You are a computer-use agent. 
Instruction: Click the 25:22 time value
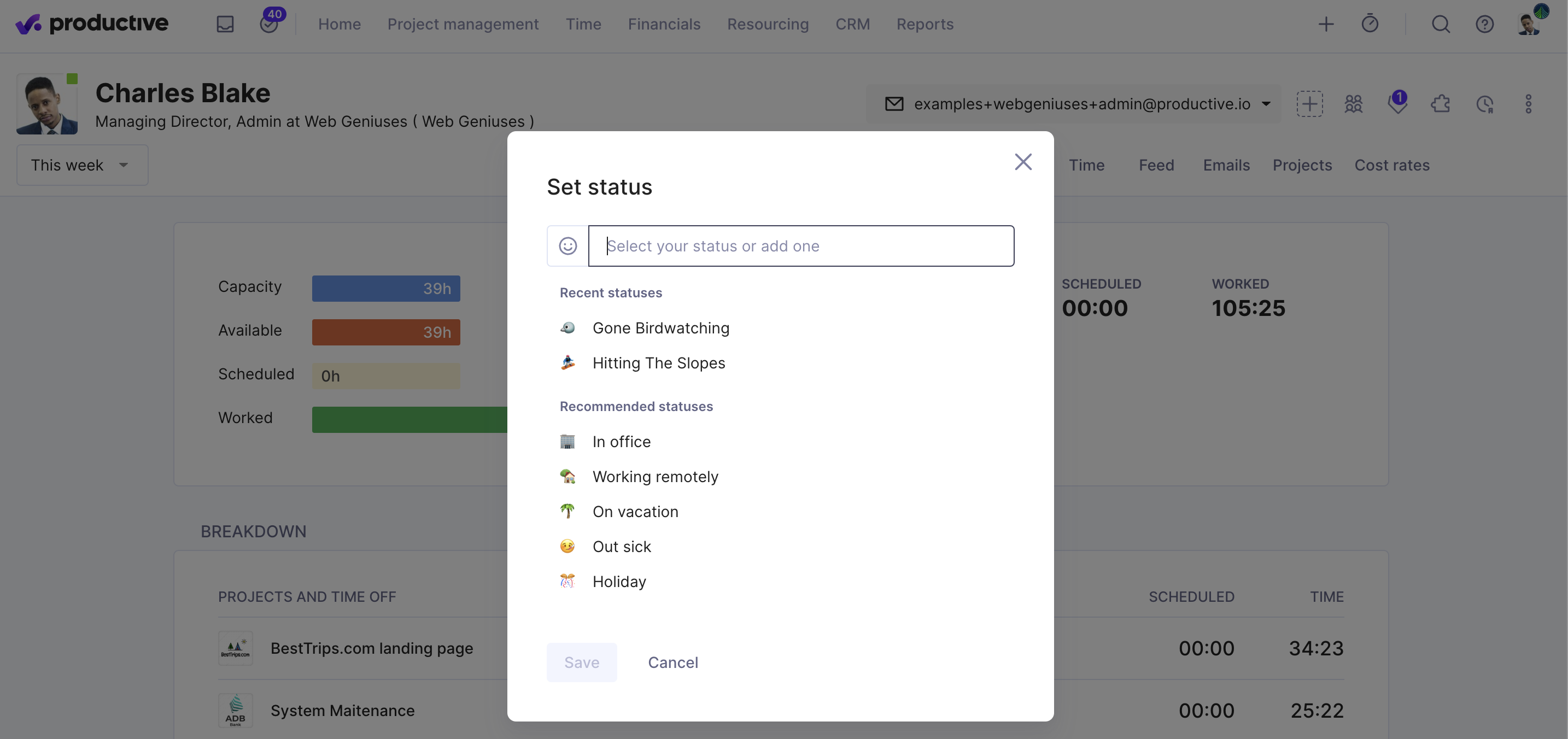click(1317, 711)
